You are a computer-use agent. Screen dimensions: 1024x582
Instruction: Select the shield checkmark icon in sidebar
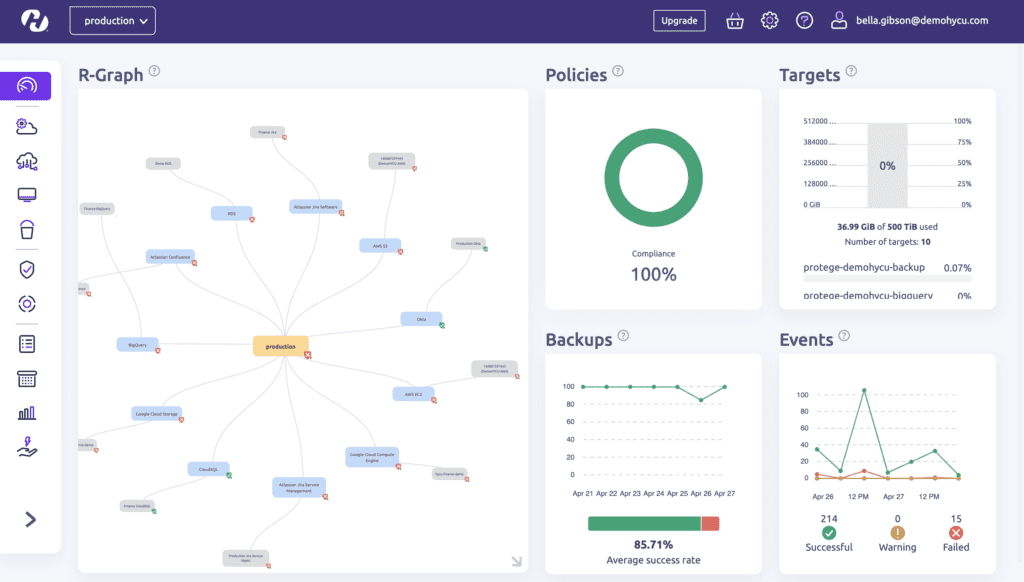click(x=27, y=269)
